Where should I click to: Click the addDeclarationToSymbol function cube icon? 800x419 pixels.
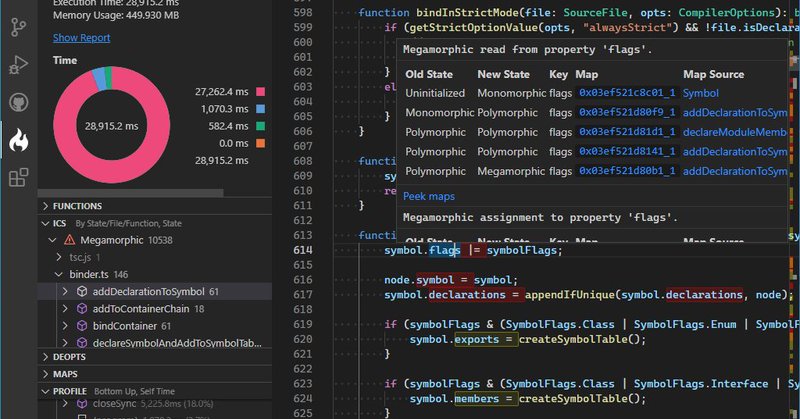82,291
